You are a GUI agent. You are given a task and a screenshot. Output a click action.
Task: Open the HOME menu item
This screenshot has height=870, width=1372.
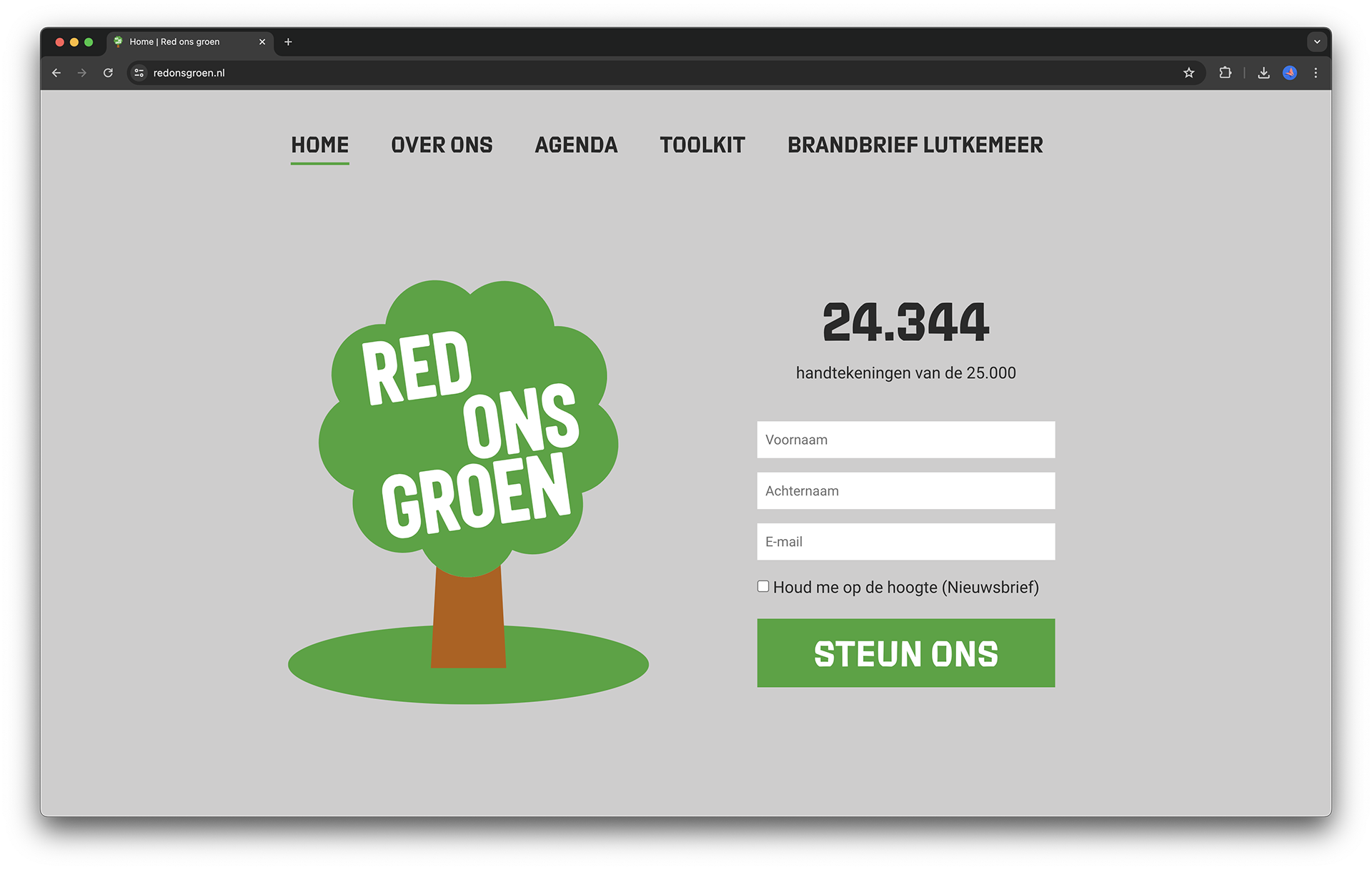click(319, 145)
